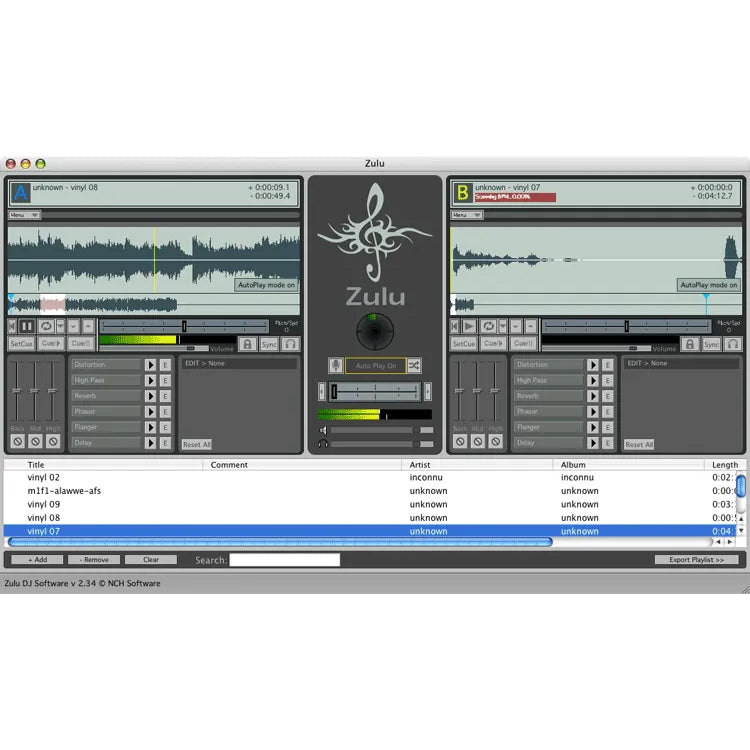Kill Bass band on deck A

(x=18, y=441)
